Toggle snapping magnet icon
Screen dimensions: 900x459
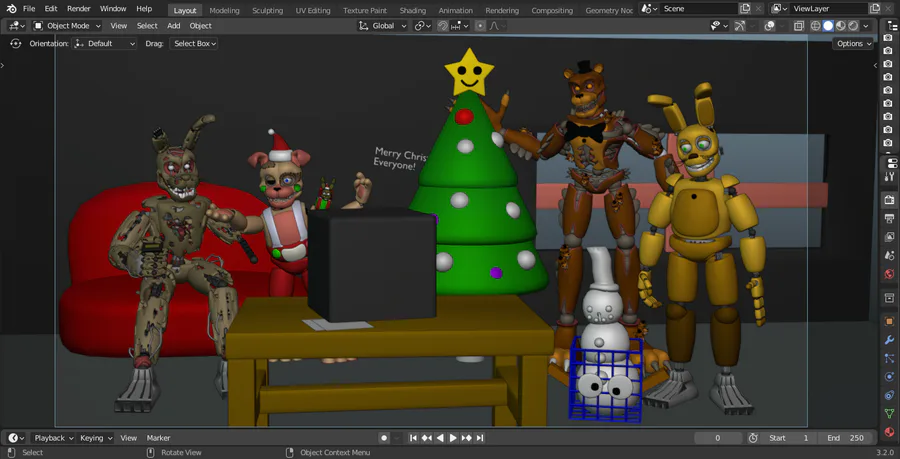443,26
